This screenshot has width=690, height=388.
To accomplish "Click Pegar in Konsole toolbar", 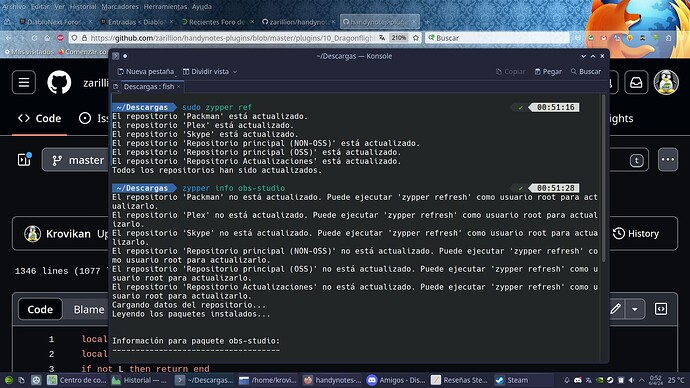I will tap(548, 72).
